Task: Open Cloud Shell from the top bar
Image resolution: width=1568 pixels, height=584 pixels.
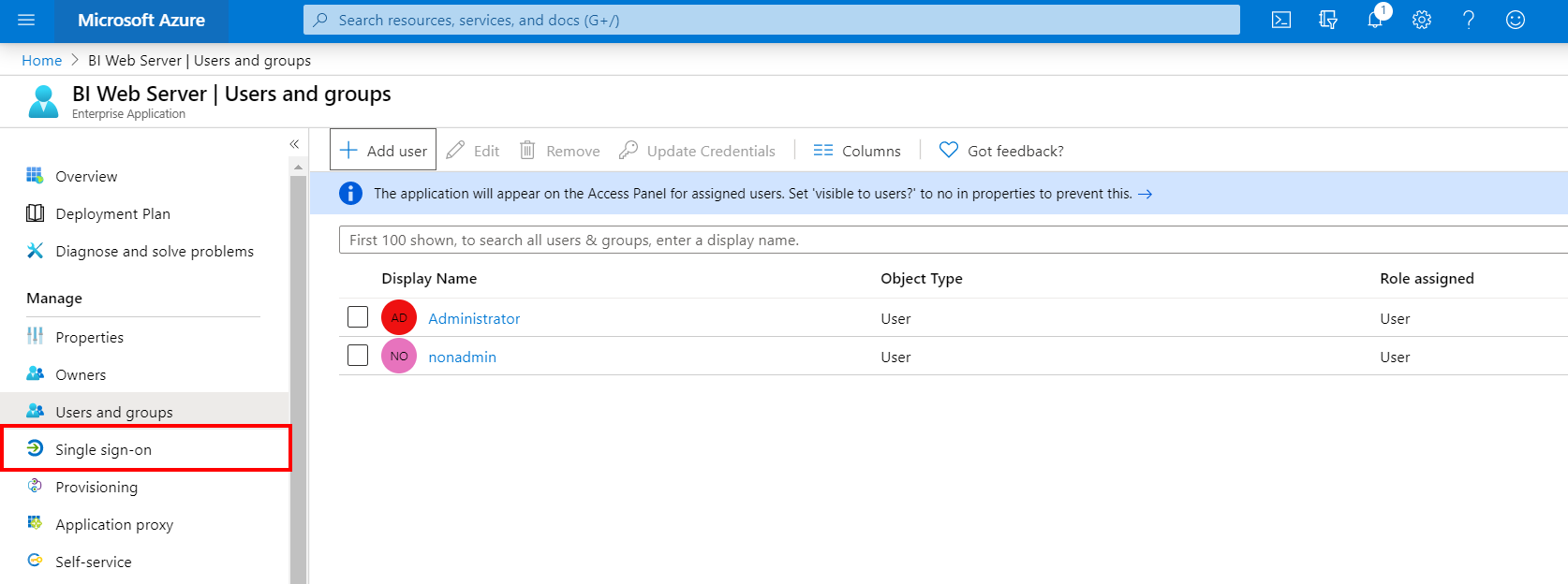Action: tap(1281, 20)
